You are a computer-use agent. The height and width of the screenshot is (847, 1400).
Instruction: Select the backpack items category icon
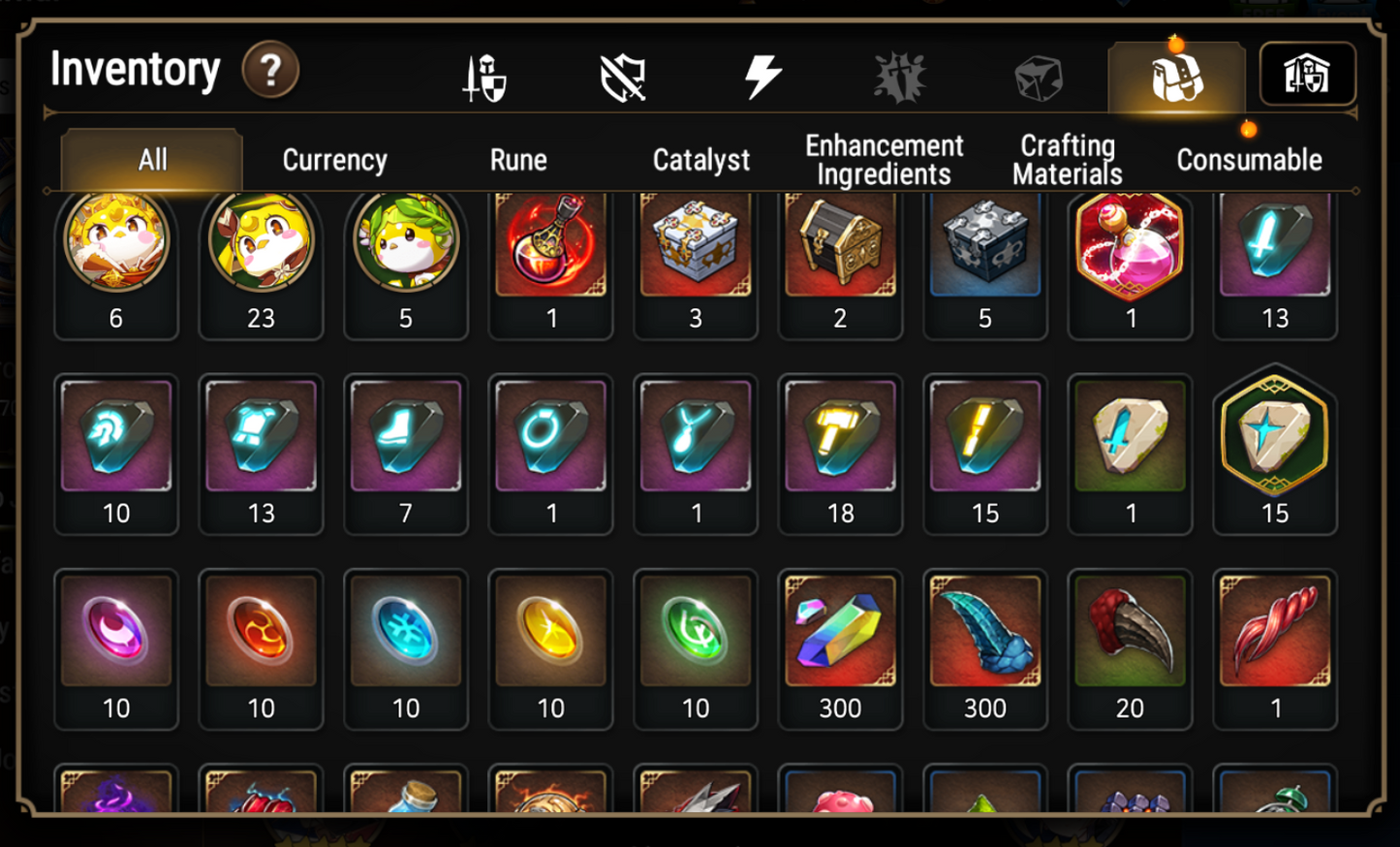(1177, 77)
